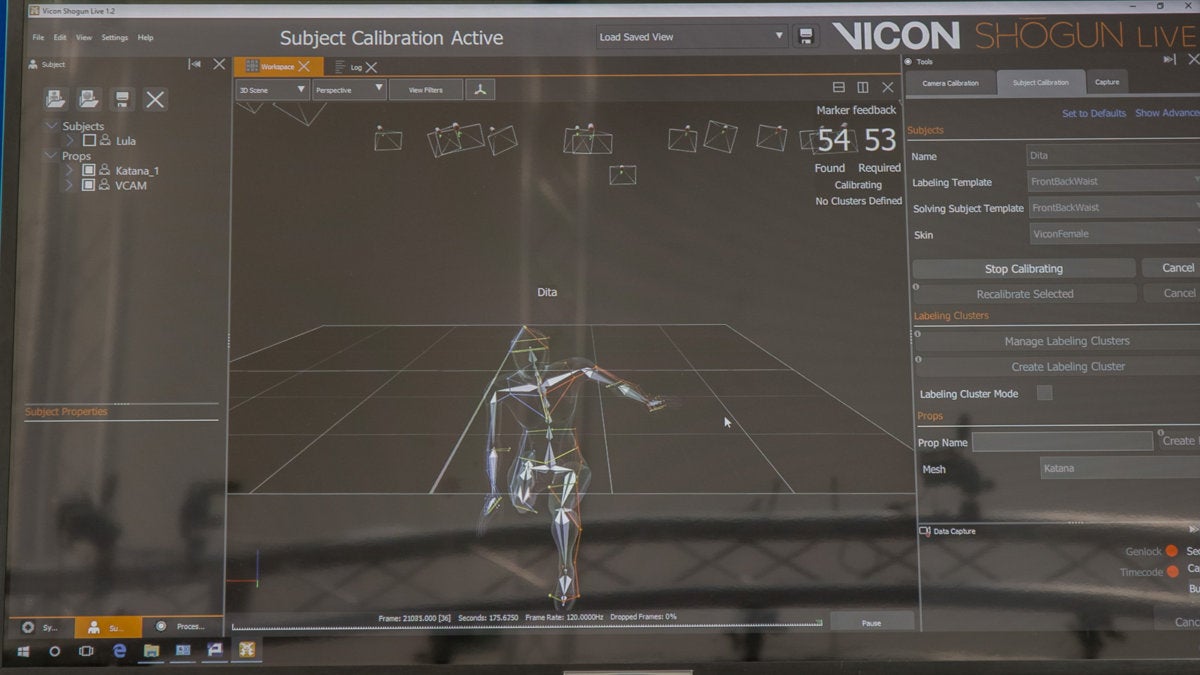
Task: Open the Help menu
Action: [x=145, y=38]
